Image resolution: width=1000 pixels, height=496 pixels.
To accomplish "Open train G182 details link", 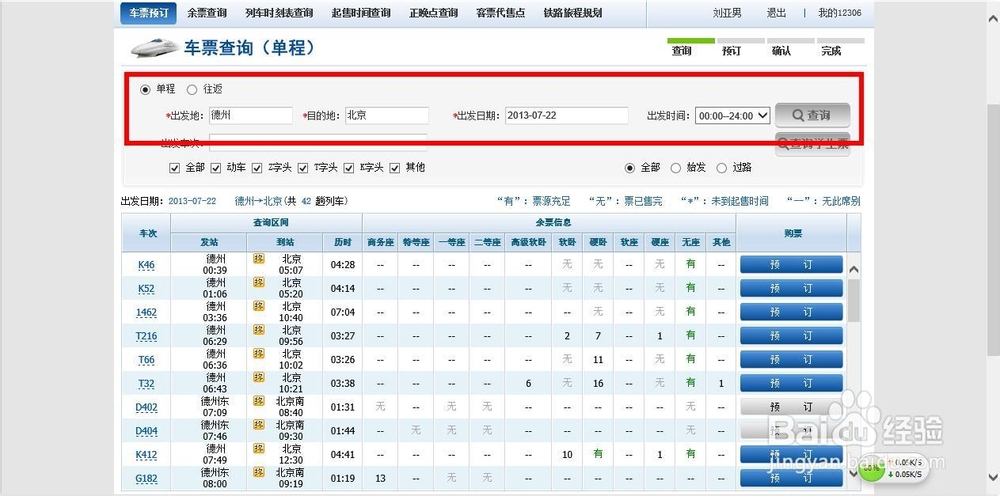I will coord(146,479).
